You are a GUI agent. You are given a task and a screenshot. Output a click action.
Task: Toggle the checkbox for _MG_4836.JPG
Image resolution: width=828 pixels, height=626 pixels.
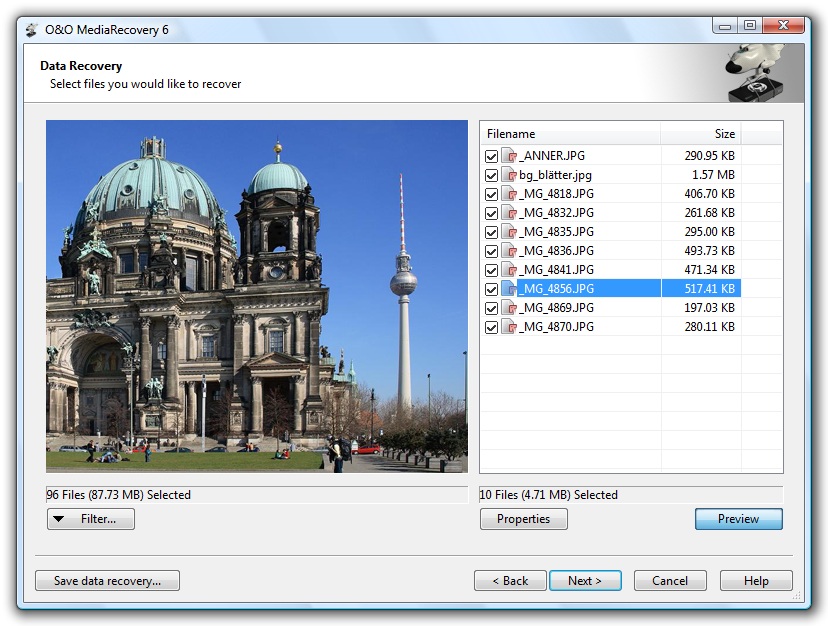click(491, 251)
